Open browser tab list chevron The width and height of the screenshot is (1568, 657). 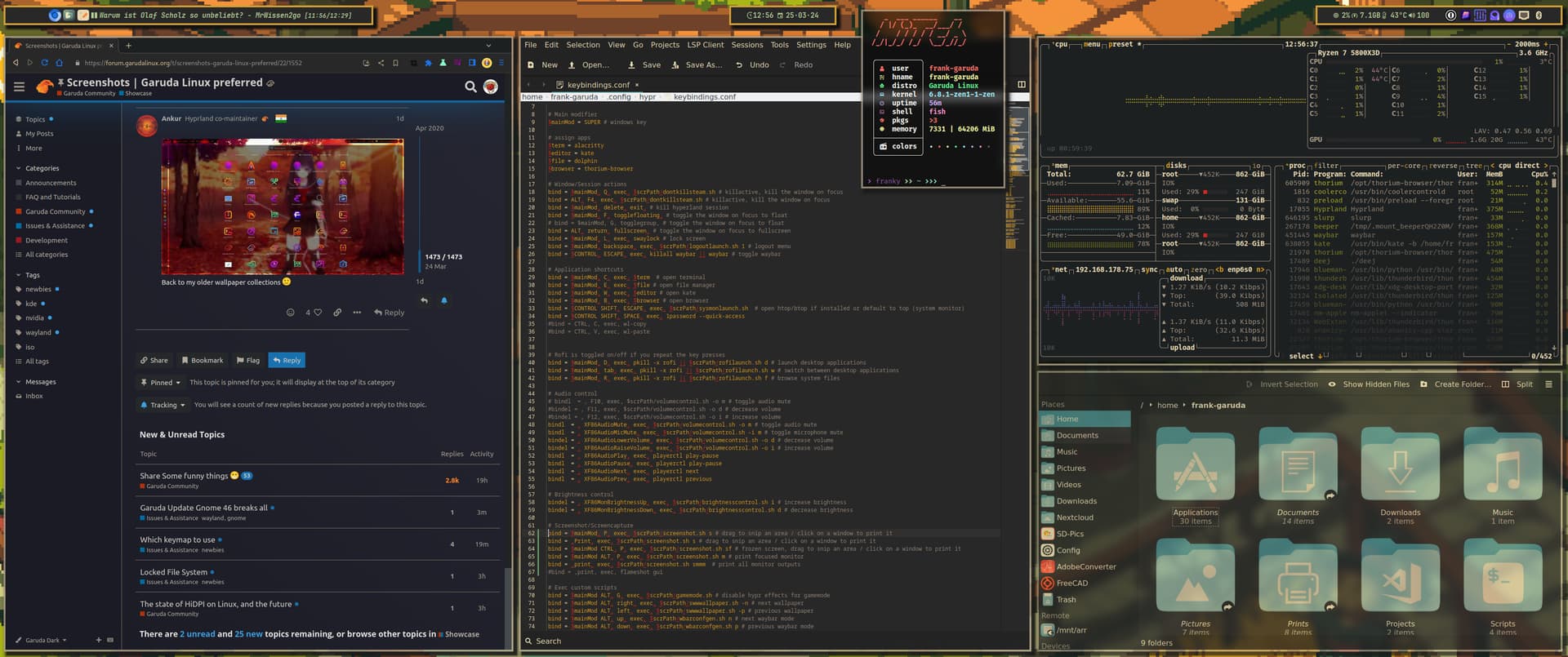click(488, 46)
